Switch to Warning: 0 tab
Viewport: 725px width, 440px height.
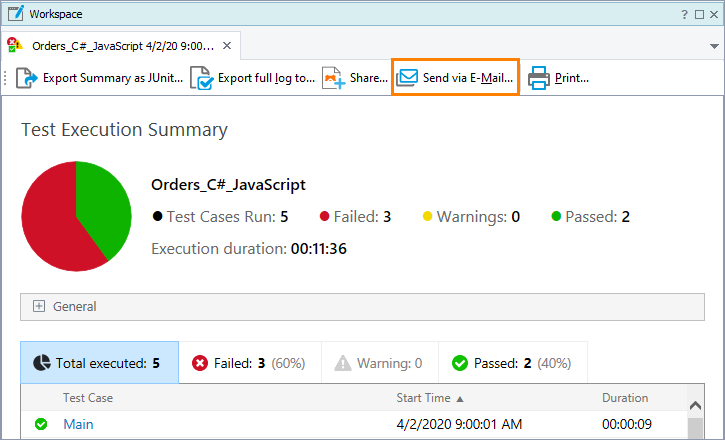pos(380,363)
